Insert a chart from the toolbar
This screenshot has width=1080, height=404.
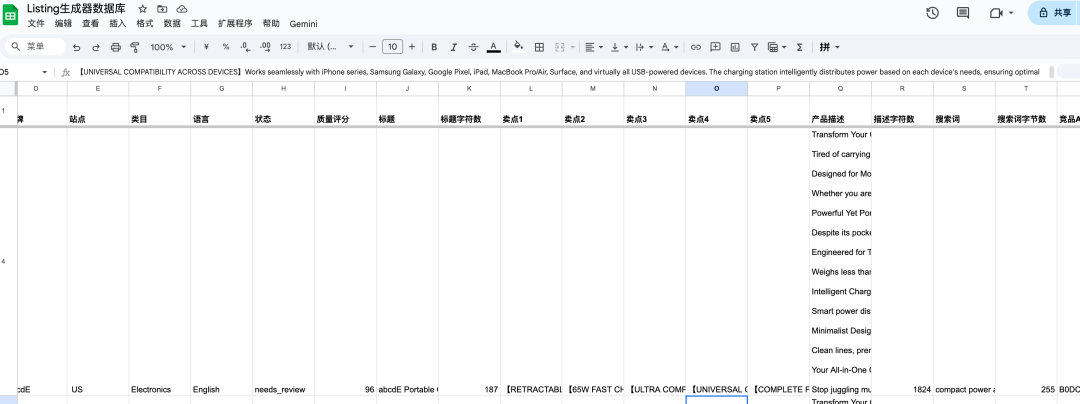735,47
